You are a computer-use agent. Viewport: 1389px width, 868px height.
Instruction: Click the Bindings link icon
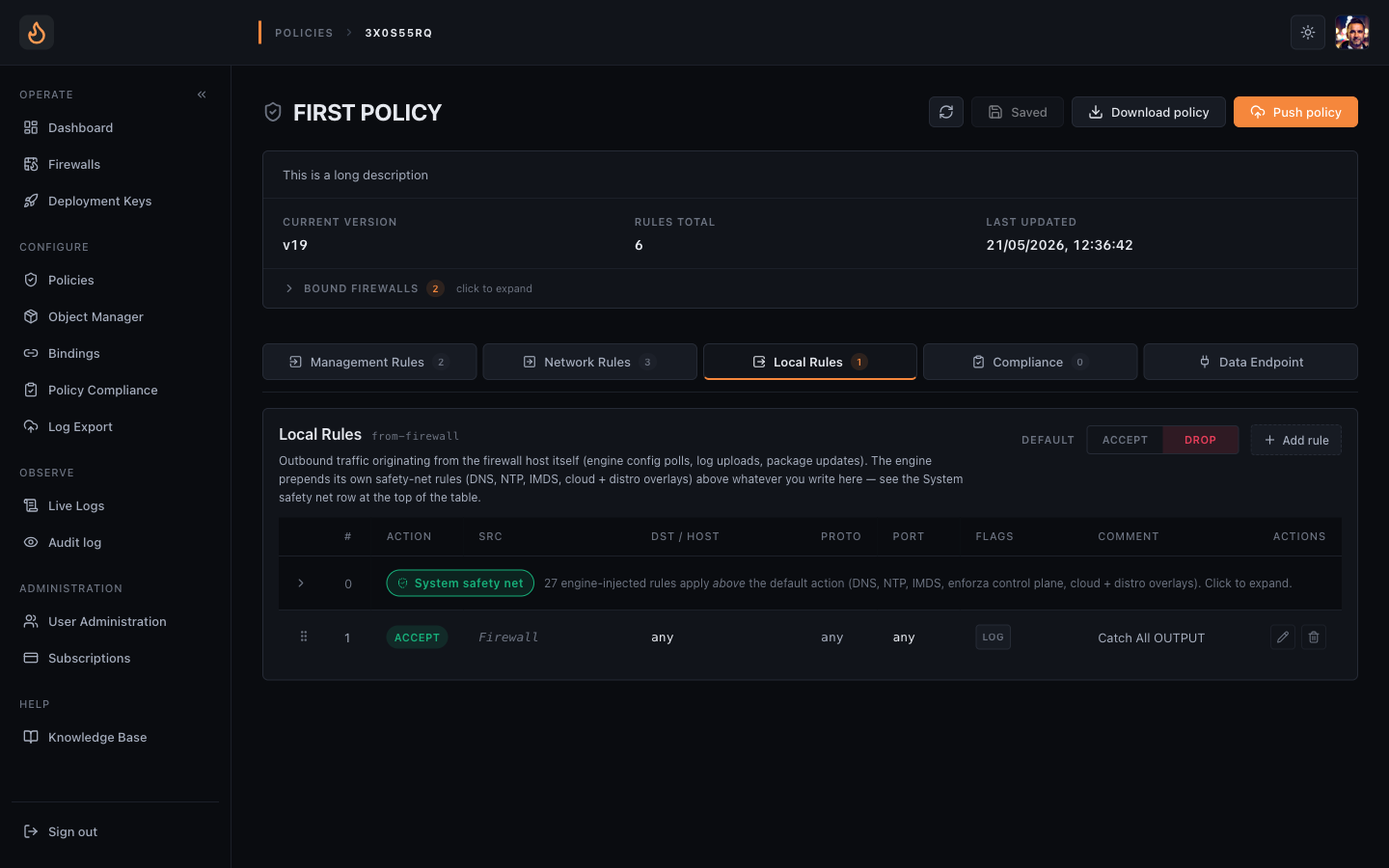coord(31,353)
